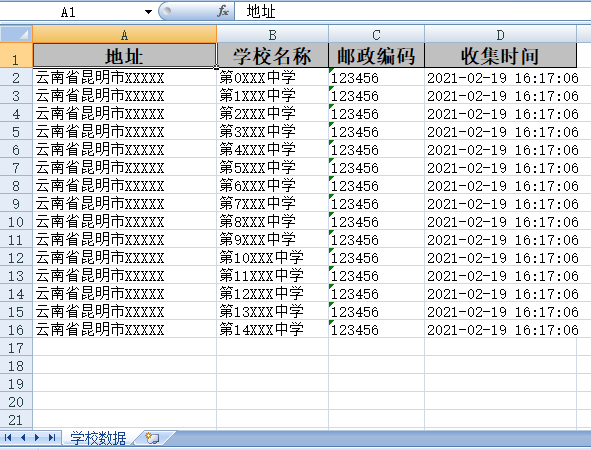Viewport: 591px width, 450px height.
Task: Select the 邮政编码 header cell
Action: 377,56
